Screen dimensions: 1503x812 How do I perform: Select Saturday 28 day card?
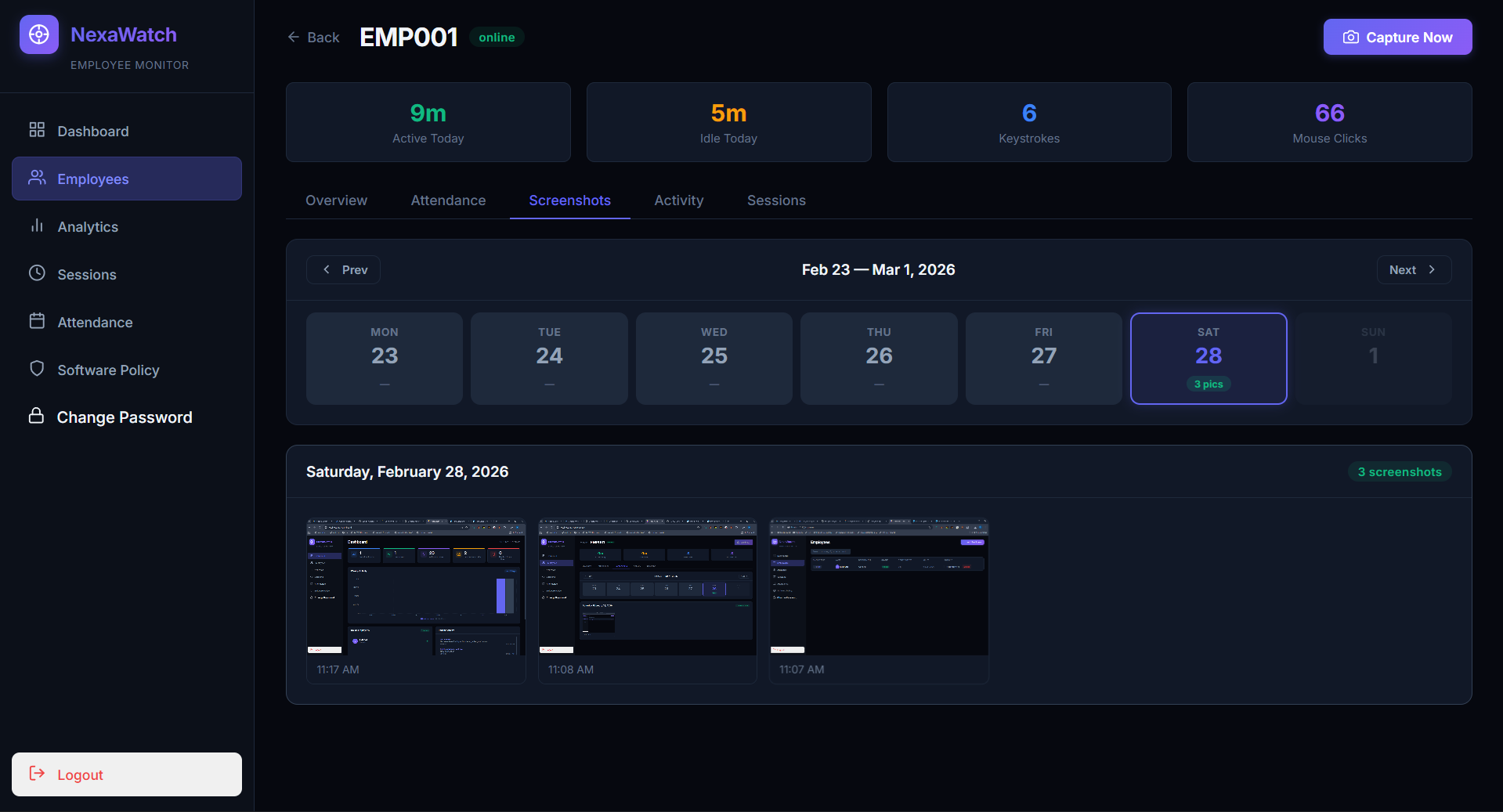1208,358
